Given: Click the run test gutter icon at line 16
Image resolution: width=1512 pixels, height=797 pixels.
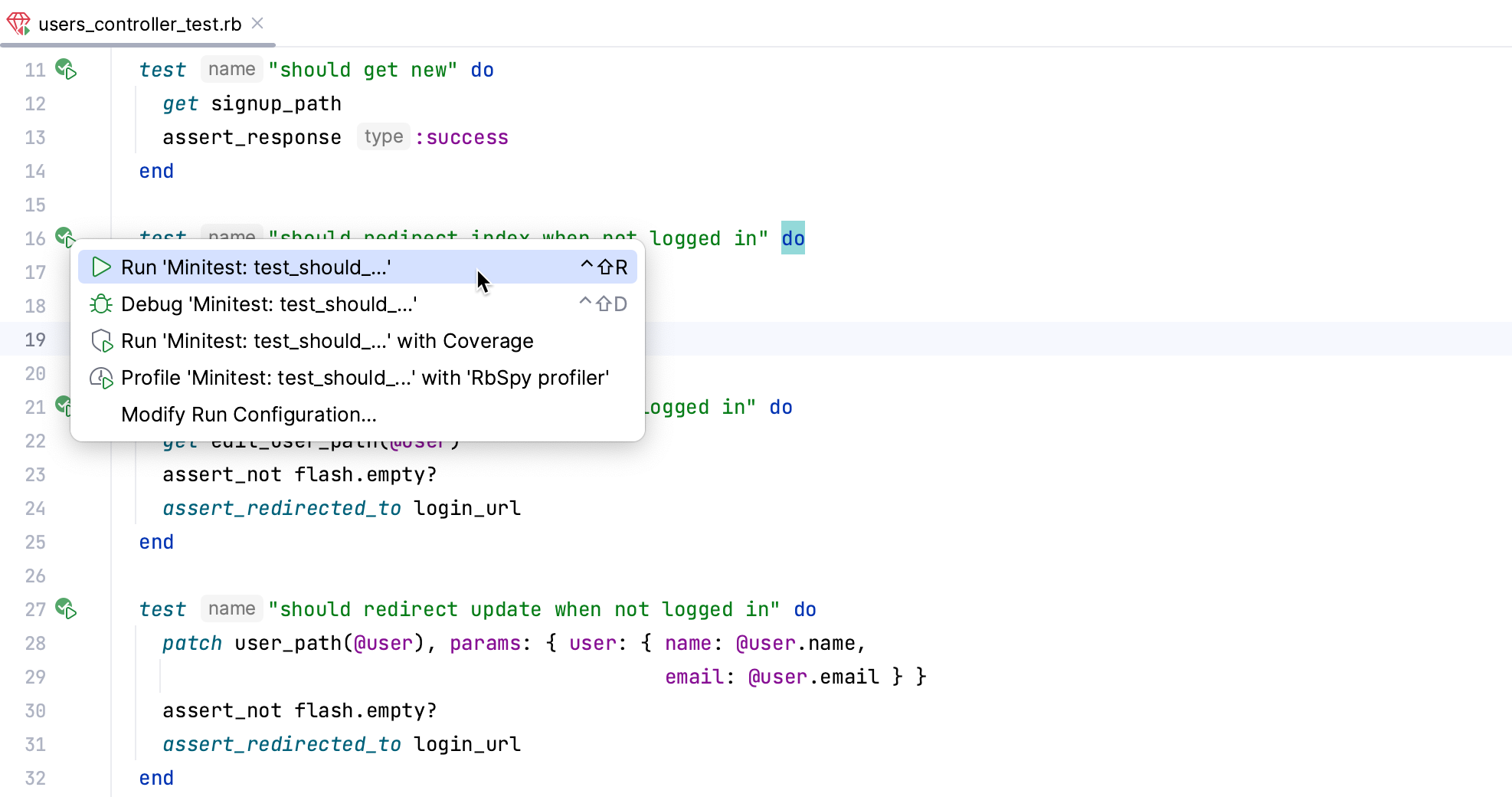Looking at the screenshot, I should [65, 237].
